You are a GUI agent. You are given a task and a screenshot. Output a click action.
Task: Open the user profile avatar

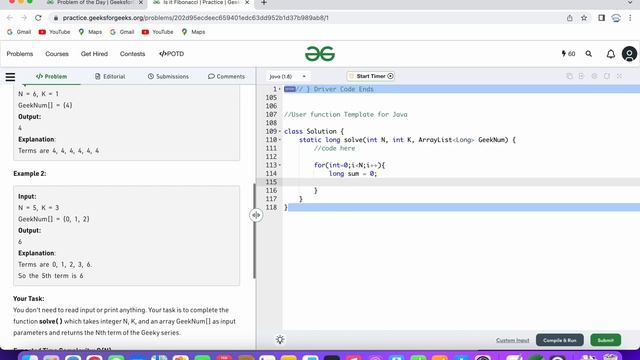point(629,54)
